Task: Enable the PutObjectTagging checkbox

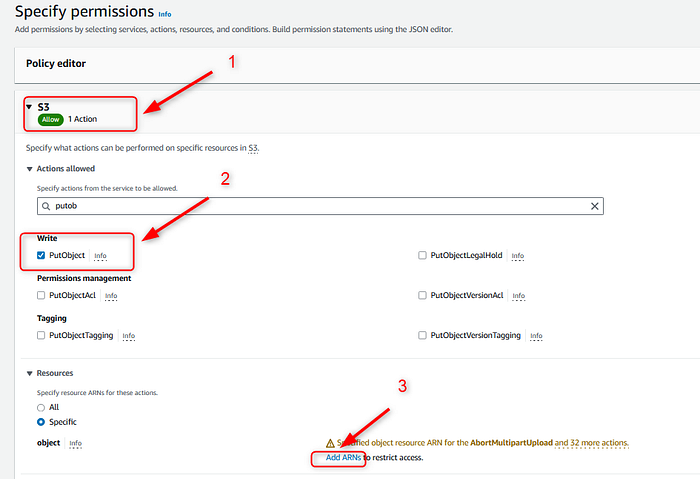Action: tap(41, 335)
